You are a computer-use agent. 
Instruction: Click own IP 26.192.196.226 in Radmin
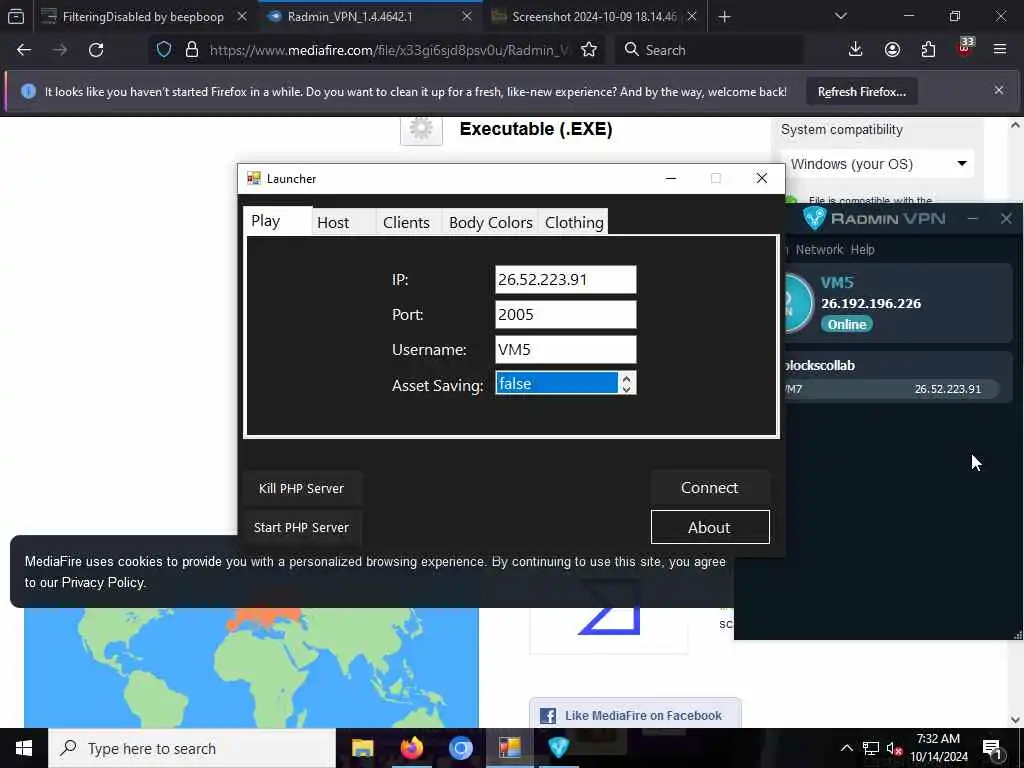click(871, 304)
